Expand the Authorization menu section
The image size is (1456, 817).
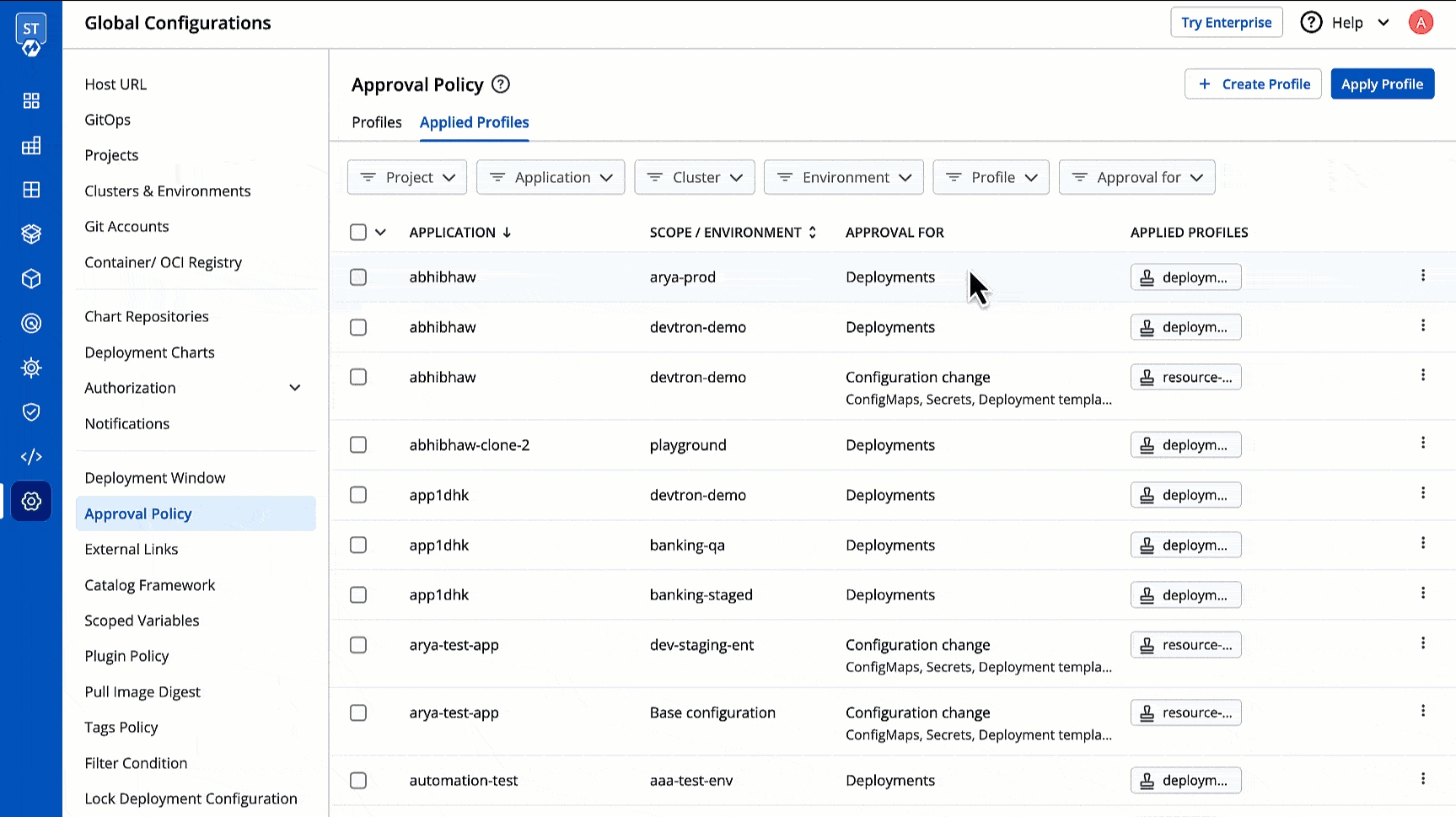coord(294,388)
